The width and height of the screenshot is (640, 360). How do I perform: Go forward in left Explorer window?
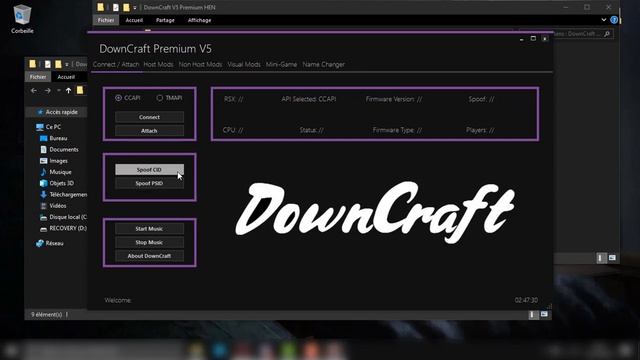[x=48, y=91]
